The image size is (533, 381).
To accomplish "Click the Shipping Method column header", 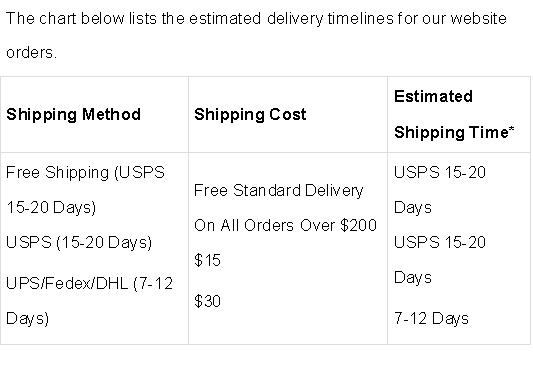I will click(73, 115).
